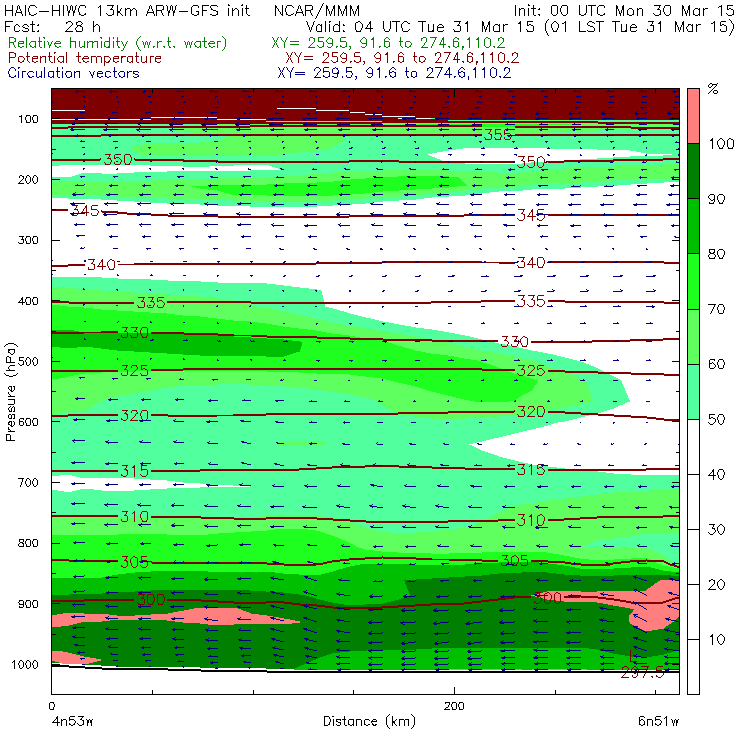
Task: Click the '900' tick on the pressure axis
Action: [x=28, y=604]
